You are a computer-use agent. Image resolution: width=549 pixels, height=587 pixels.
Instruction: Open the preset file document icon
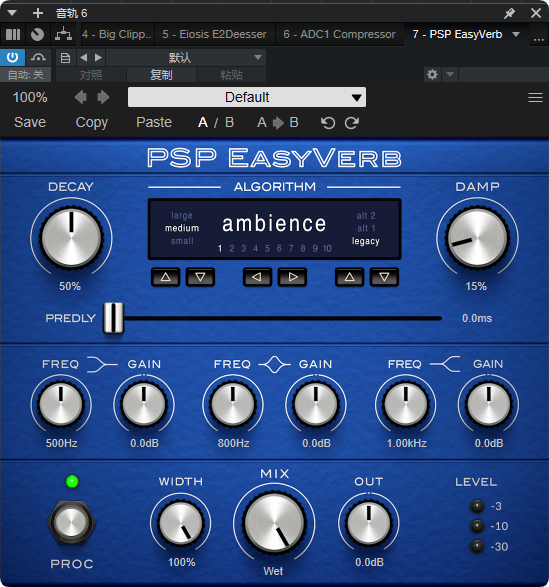(65, 58)
